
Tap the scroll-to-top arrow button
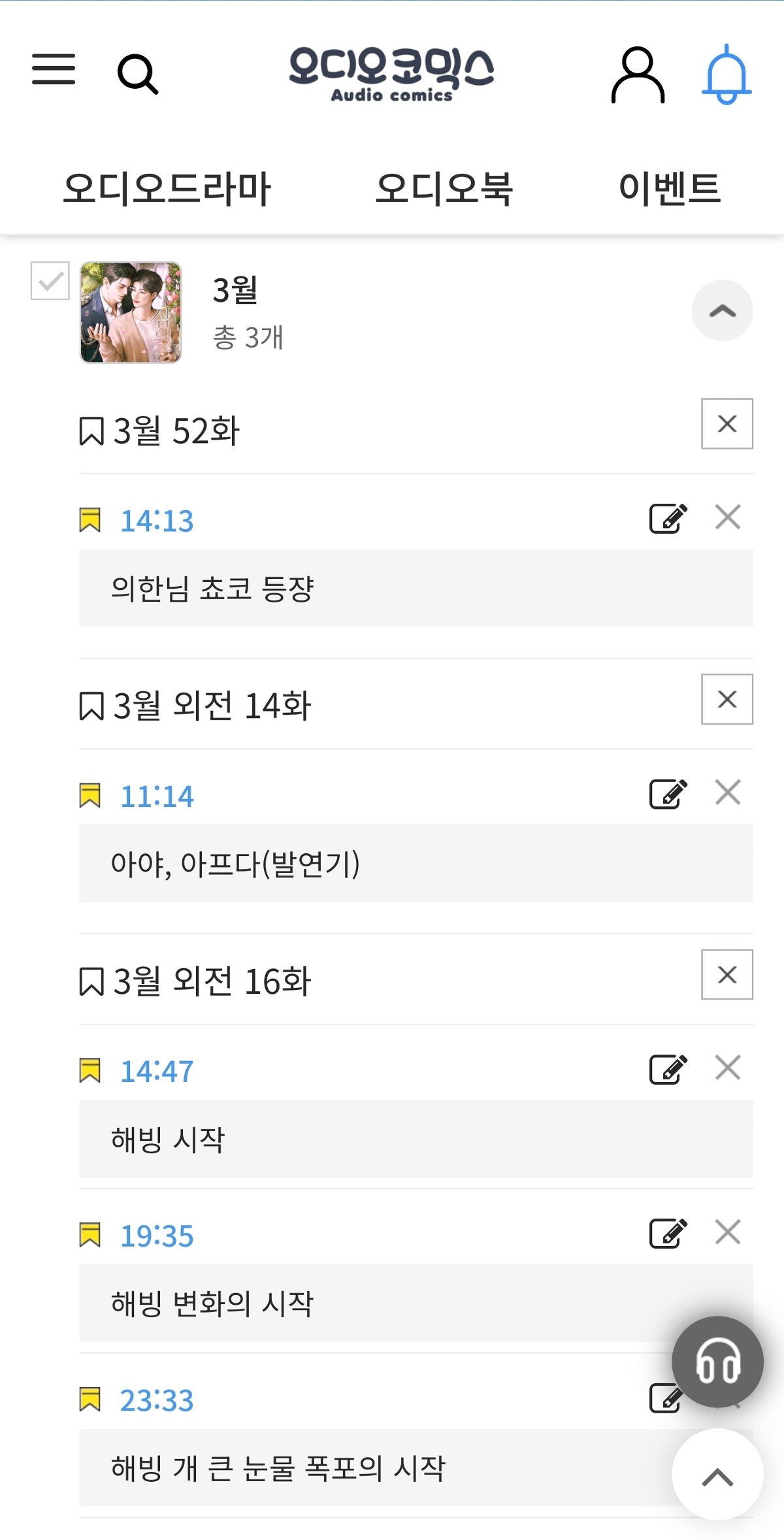click(x=717, y=1475)
